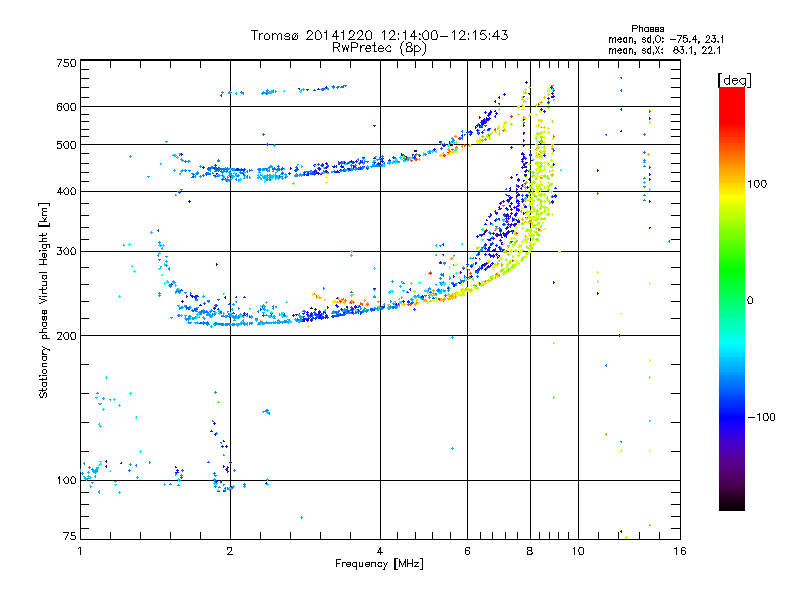Click the '100' colorbar tick label
This screenshot has width=800, height=600.
pos(757,184)
